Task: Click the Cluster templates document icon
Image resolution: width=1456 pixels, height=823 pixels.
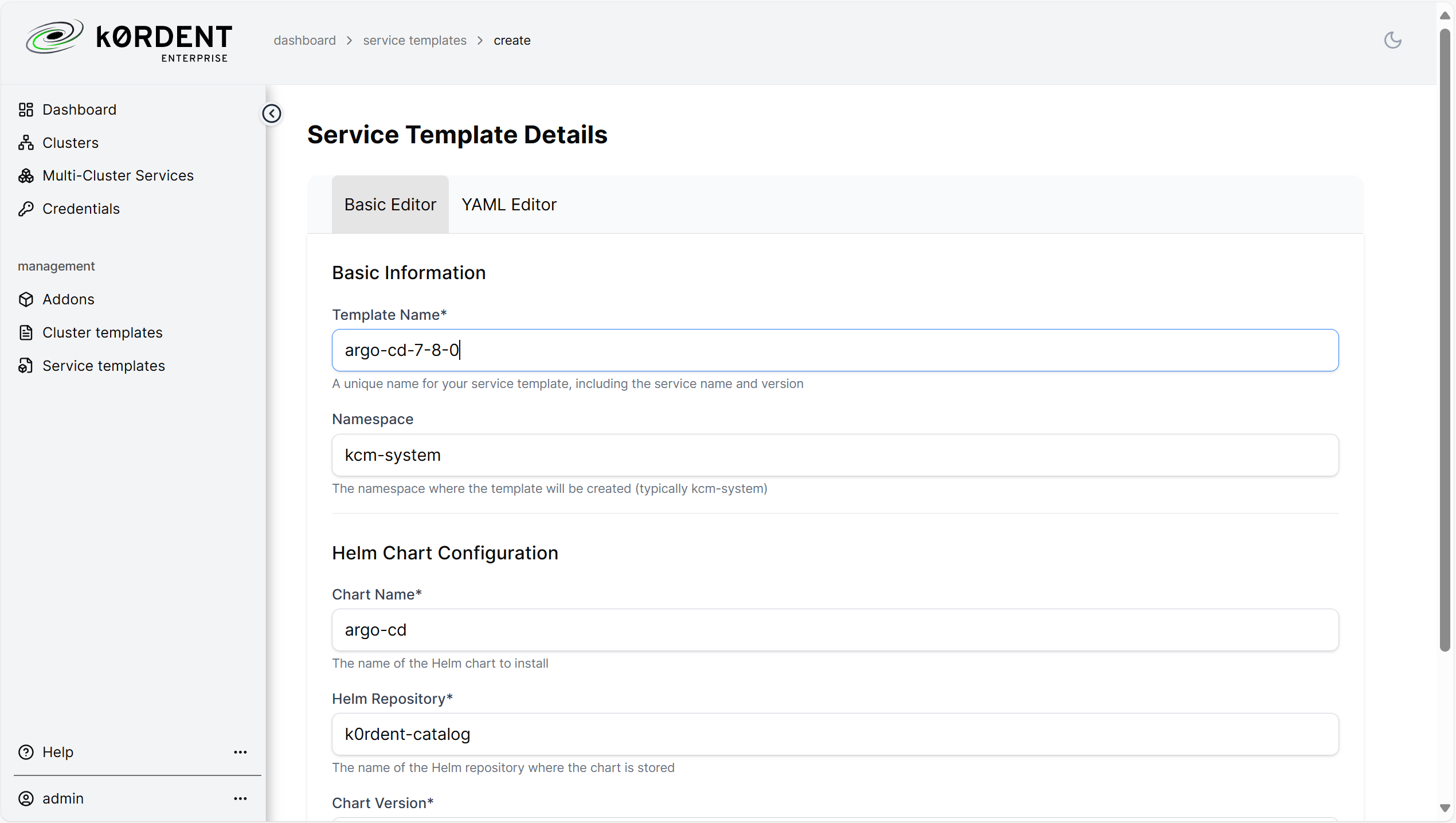Action: (26, 332)
